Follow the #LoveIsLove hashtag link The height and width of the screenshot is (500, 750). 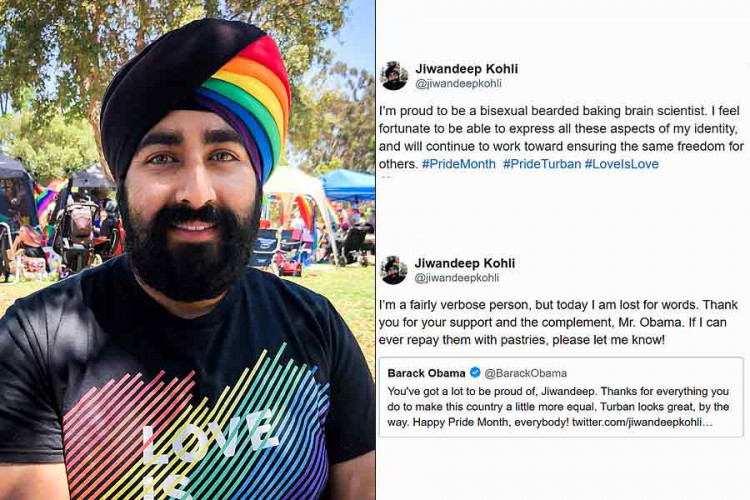[622, 164]
